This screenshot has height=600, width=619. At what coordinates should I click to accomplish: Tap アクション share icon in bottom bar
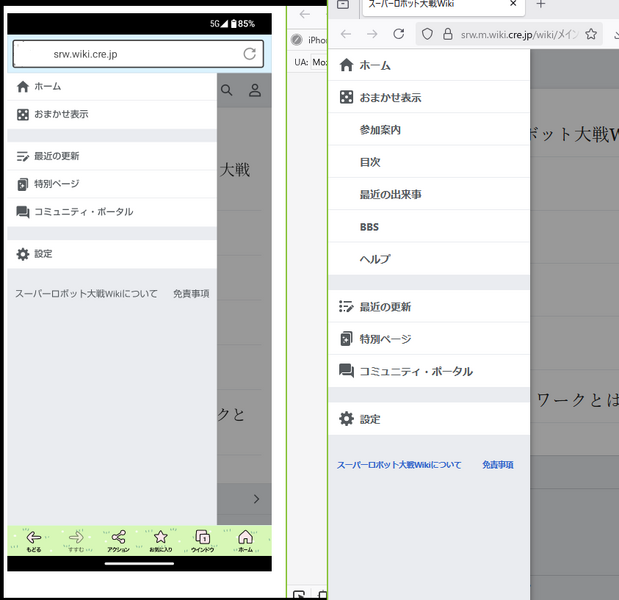pyautogui.click(x=118, y=540)
